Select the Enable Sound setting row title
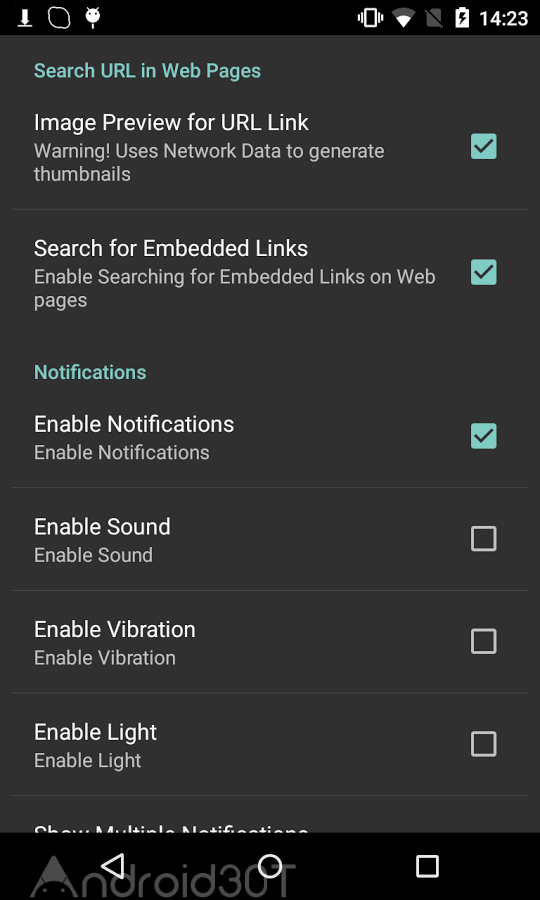Image resolution: width=540 pixels, height=900 pixels. click(x=102, y=526)
